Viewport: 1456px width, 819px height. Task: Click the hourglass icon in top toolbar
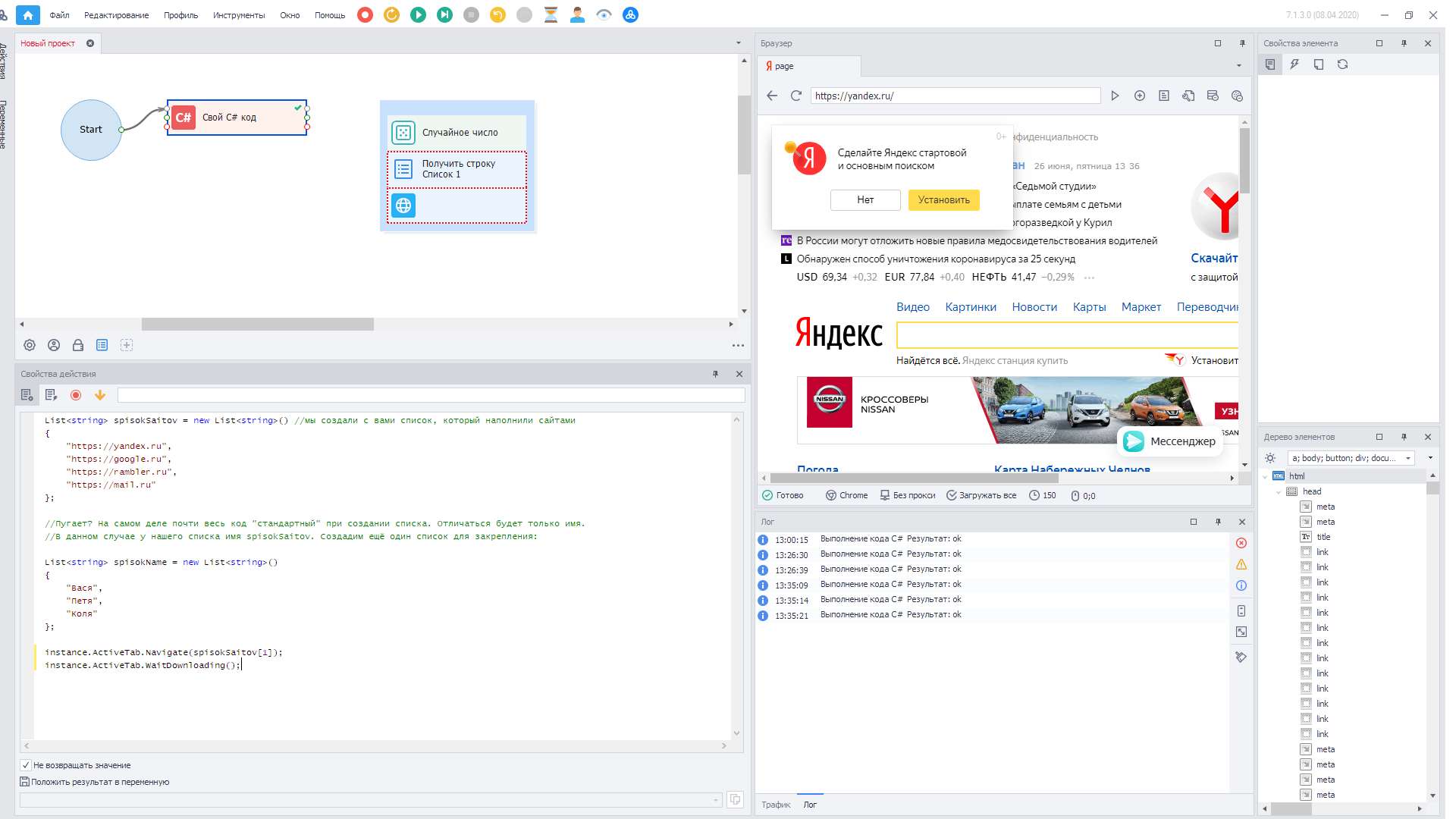click(x=551, y=15)
